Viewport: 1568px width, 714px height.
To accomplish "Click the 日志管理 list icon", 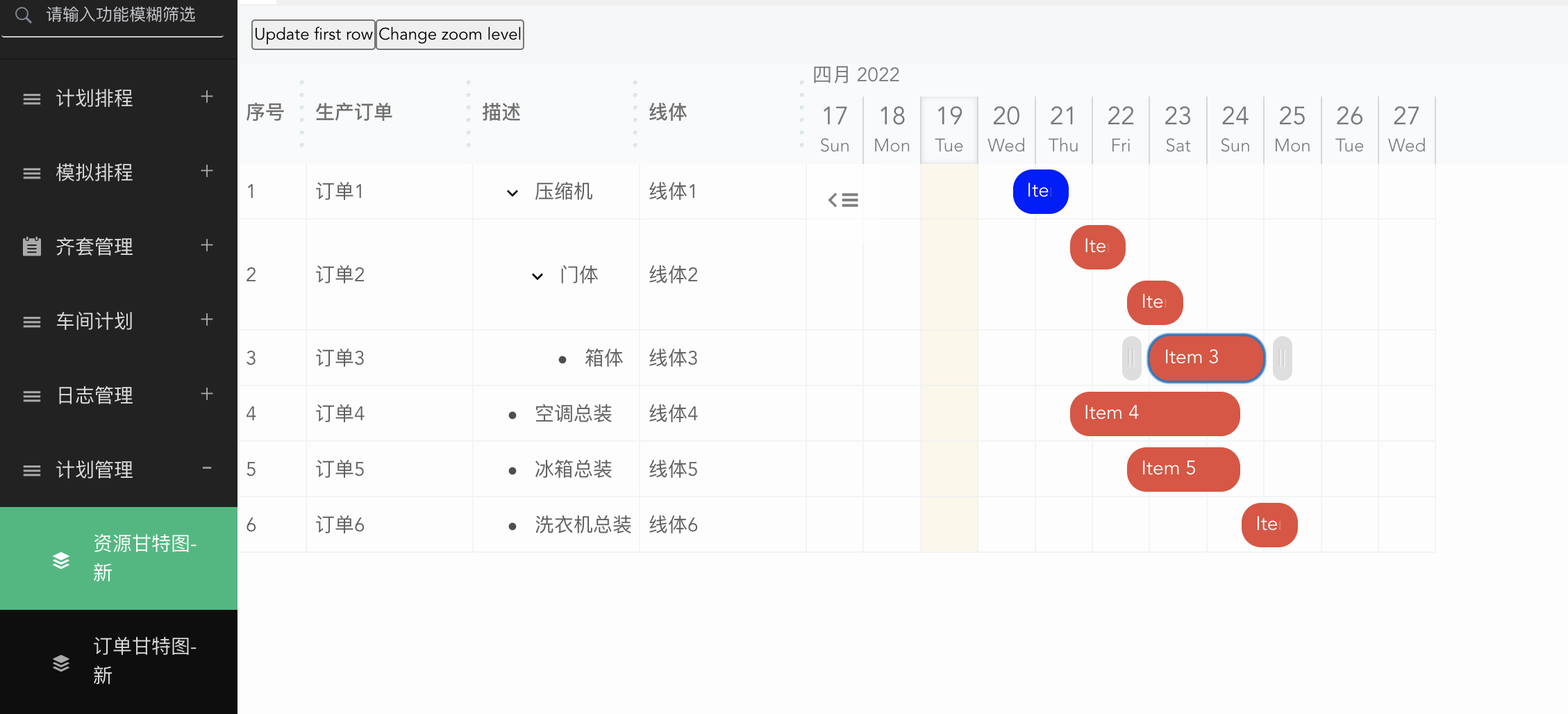I will (x=31, y=395).
